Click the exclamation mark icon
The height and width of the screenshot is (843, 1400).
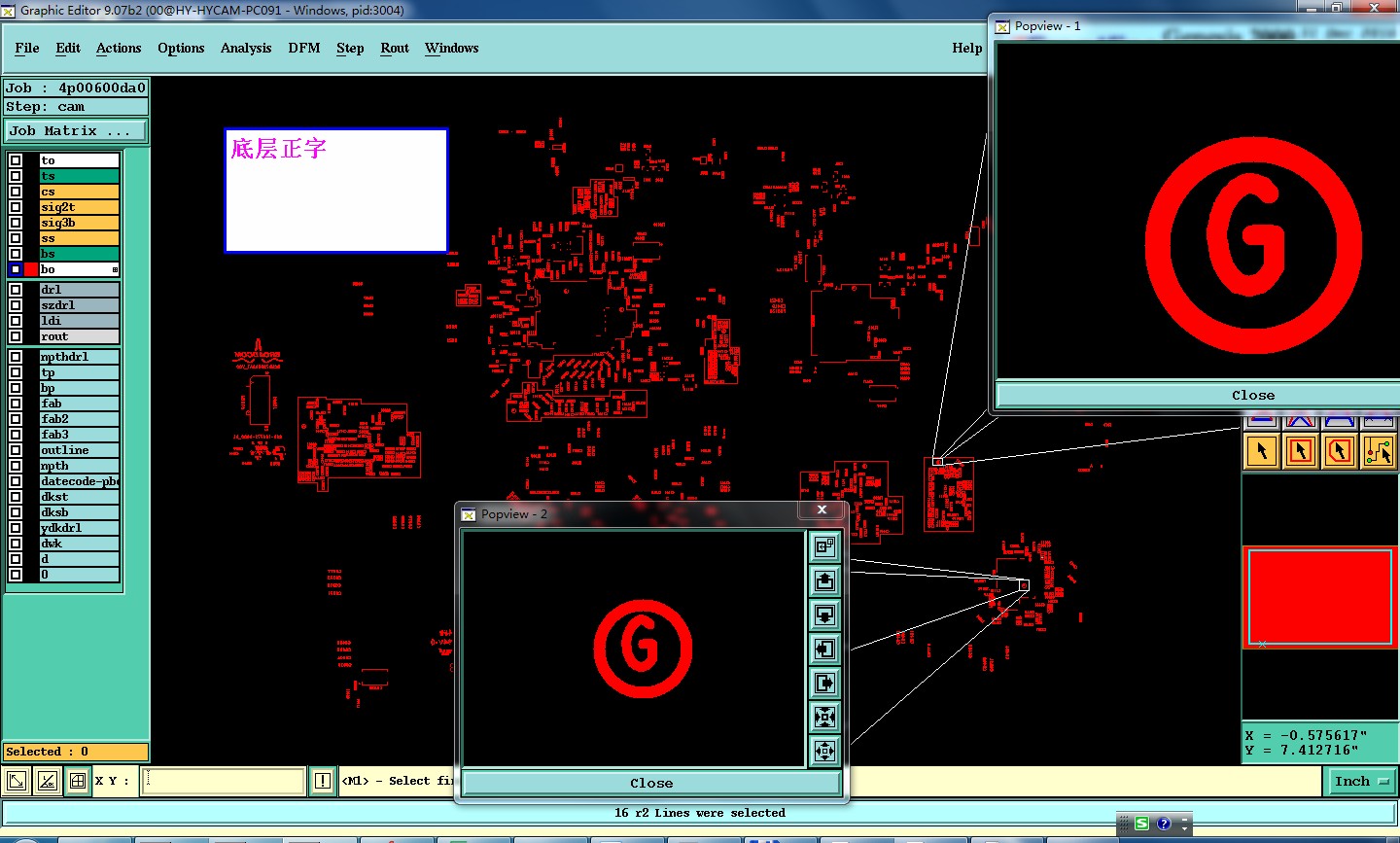[x=323, y=781]
